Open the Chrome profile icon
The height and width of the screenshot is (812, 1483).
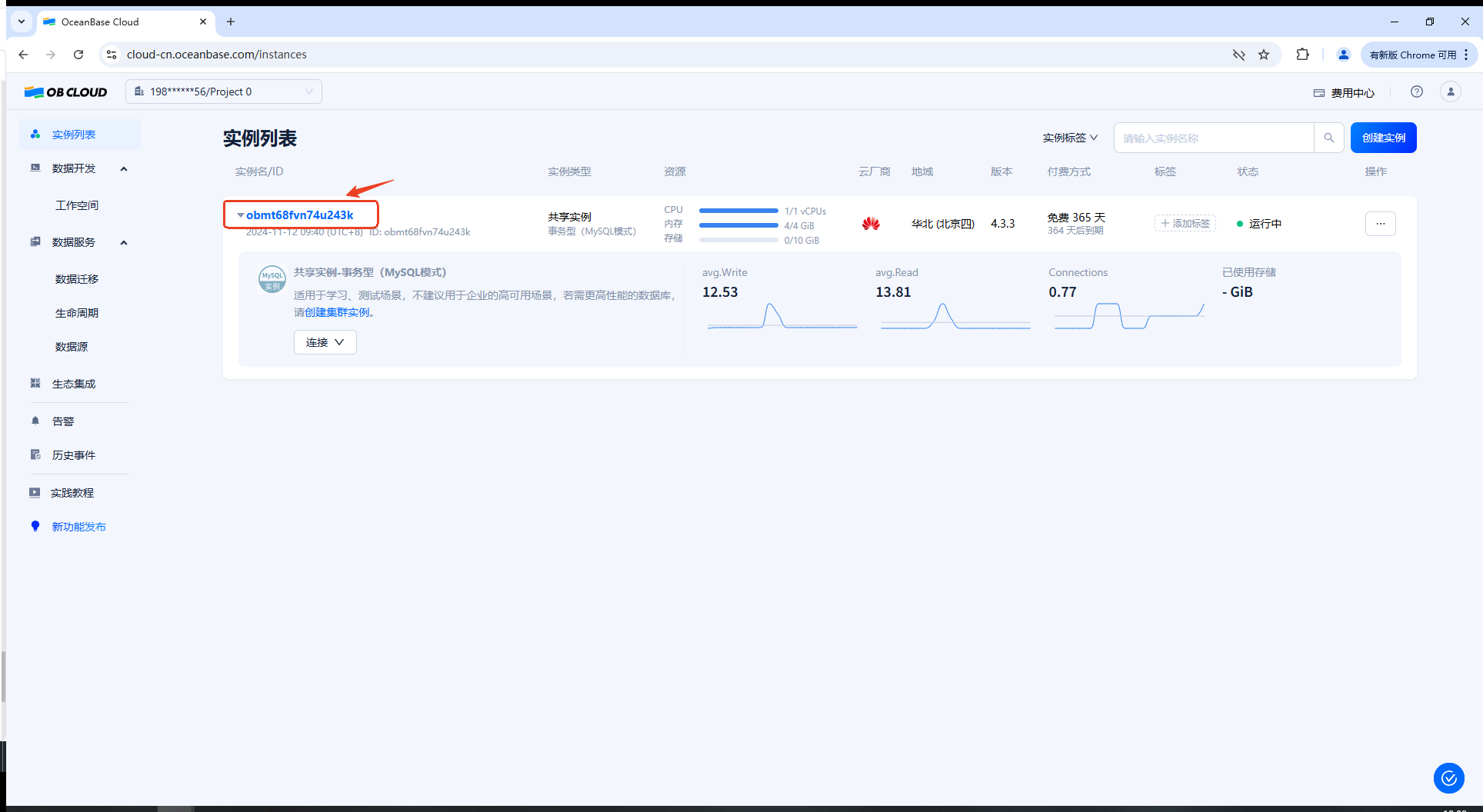pos(1344,55)
